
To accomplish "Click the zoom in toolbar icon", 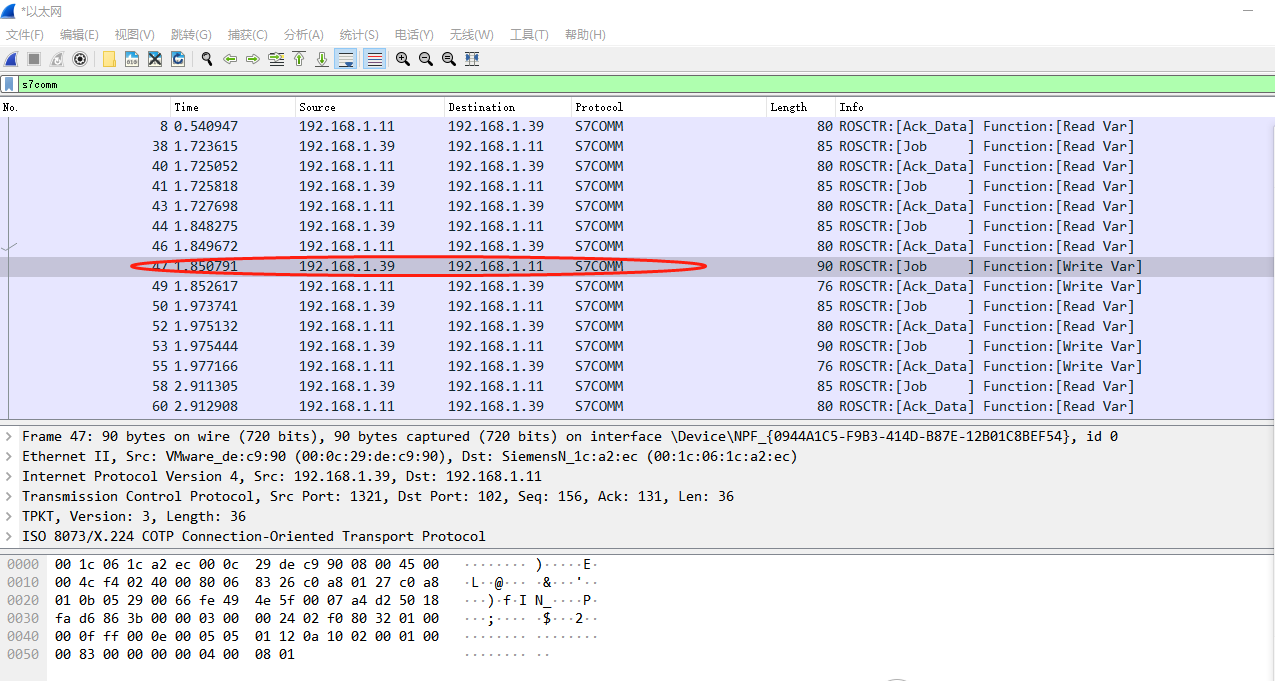I will (403, 59).
